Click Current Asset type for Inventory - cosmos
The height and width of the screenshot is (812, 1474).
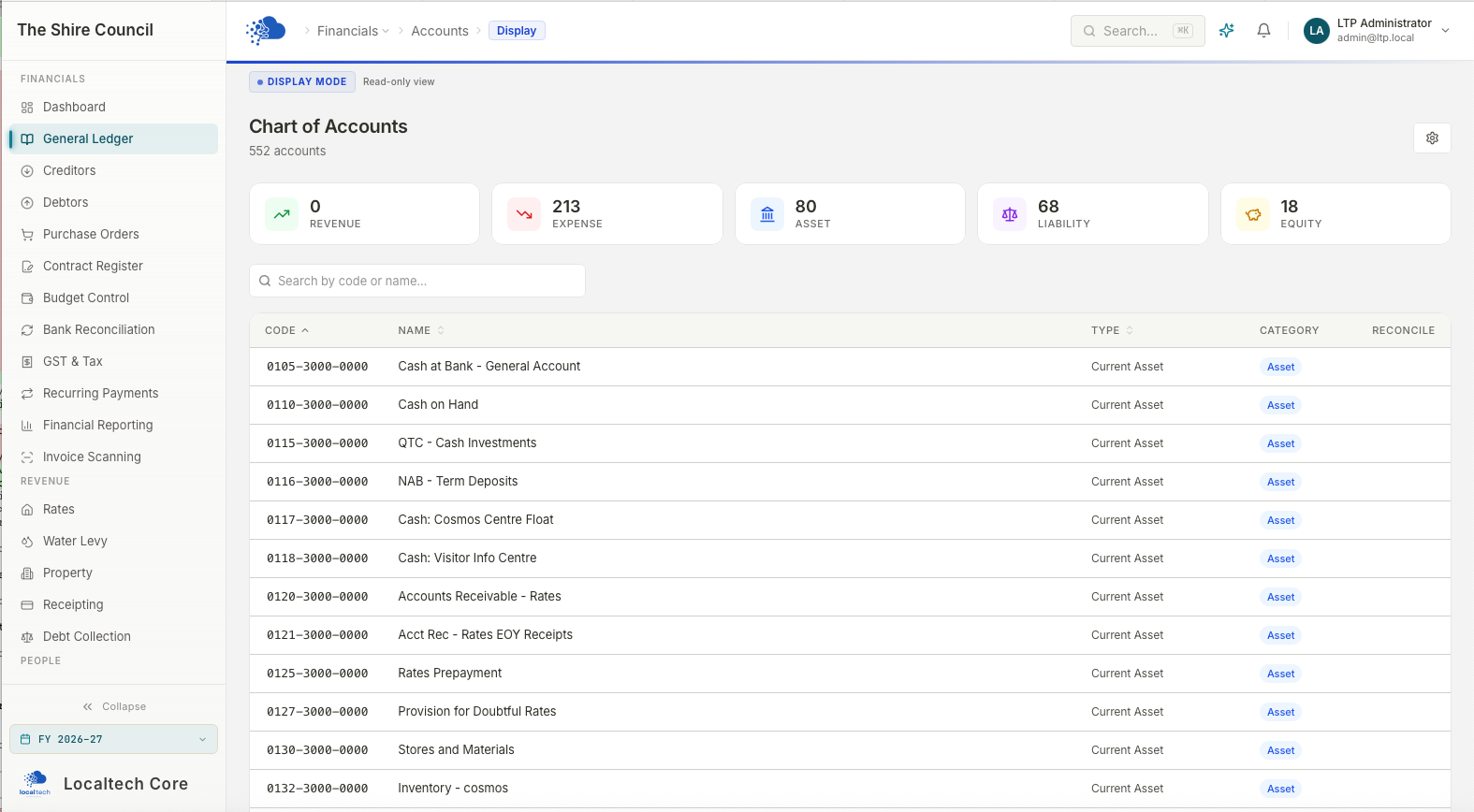click(1127, 789)
